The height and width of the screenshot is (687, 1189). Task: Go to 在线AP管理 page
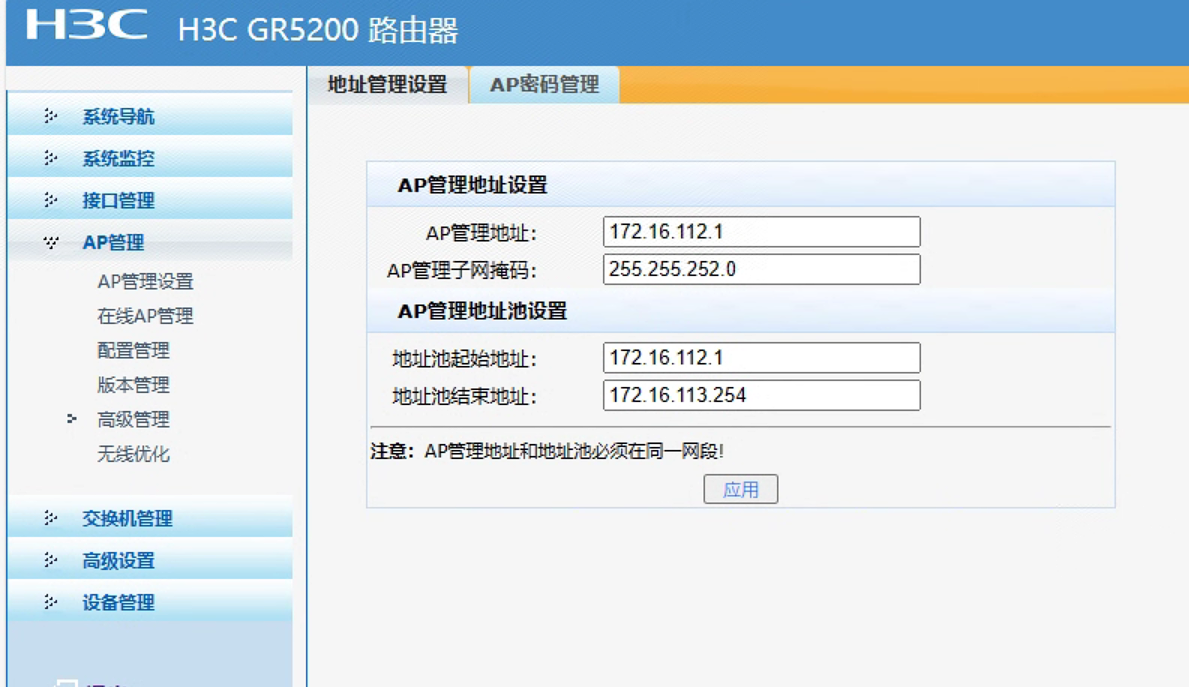[x=145, y=315]
